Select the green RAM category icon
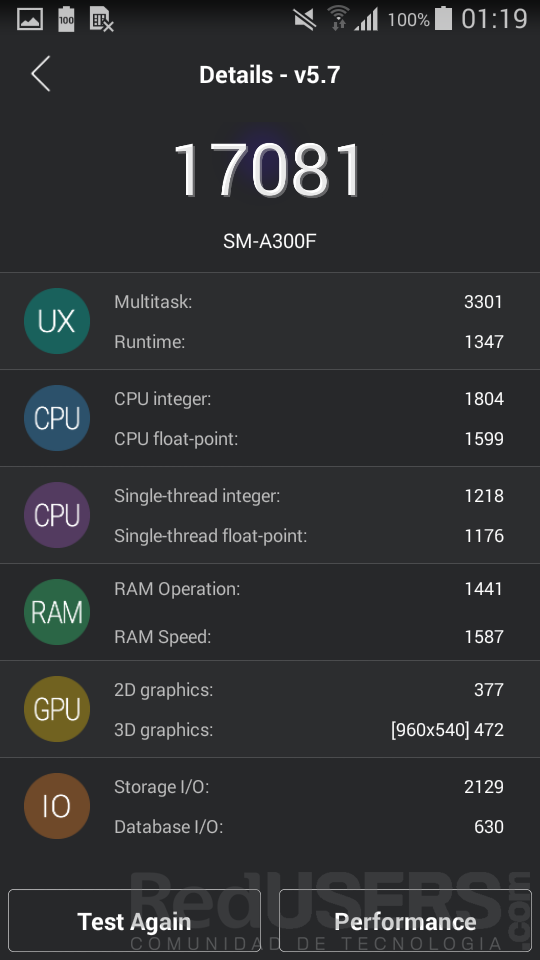 pos(57,612)
